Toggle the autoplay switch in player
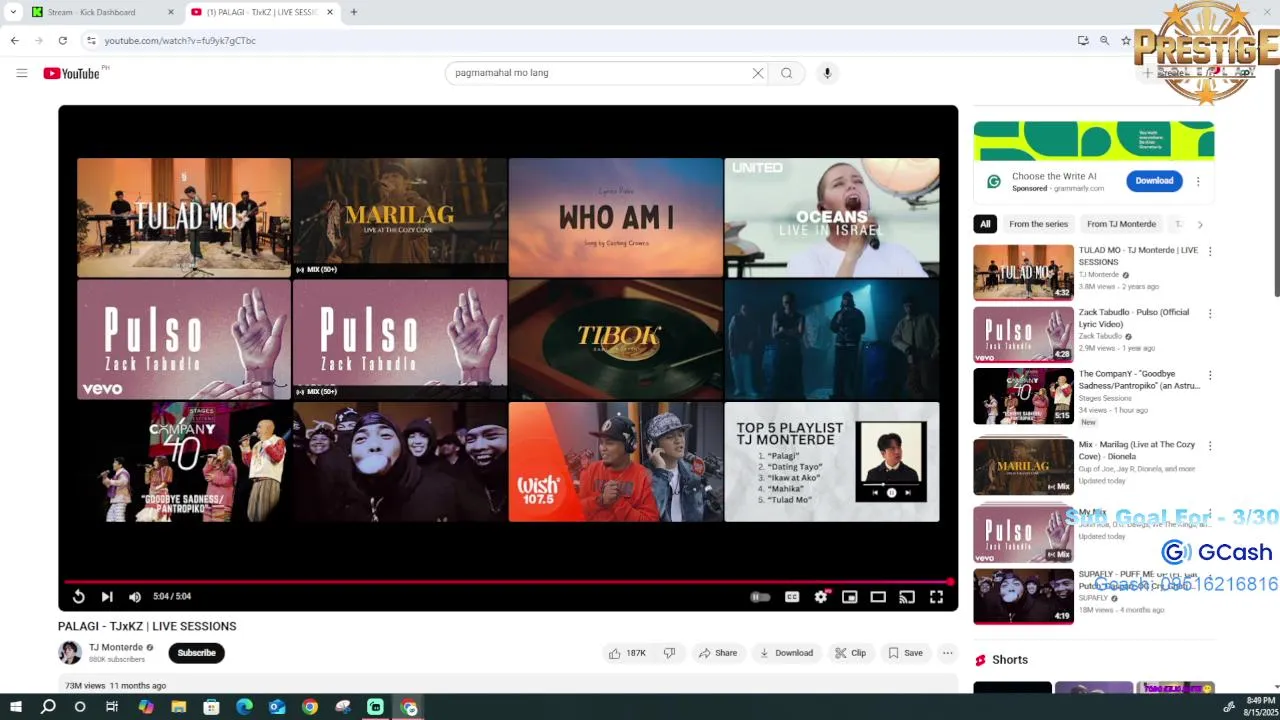1280x720 pixels. point(760,597)
